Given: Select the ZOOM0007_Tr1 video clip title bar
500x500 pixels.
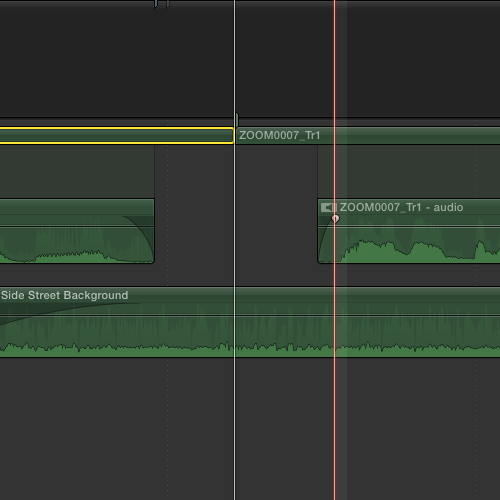Looking at the screenshot, I should pyautogui.click(x=368, y=136).
